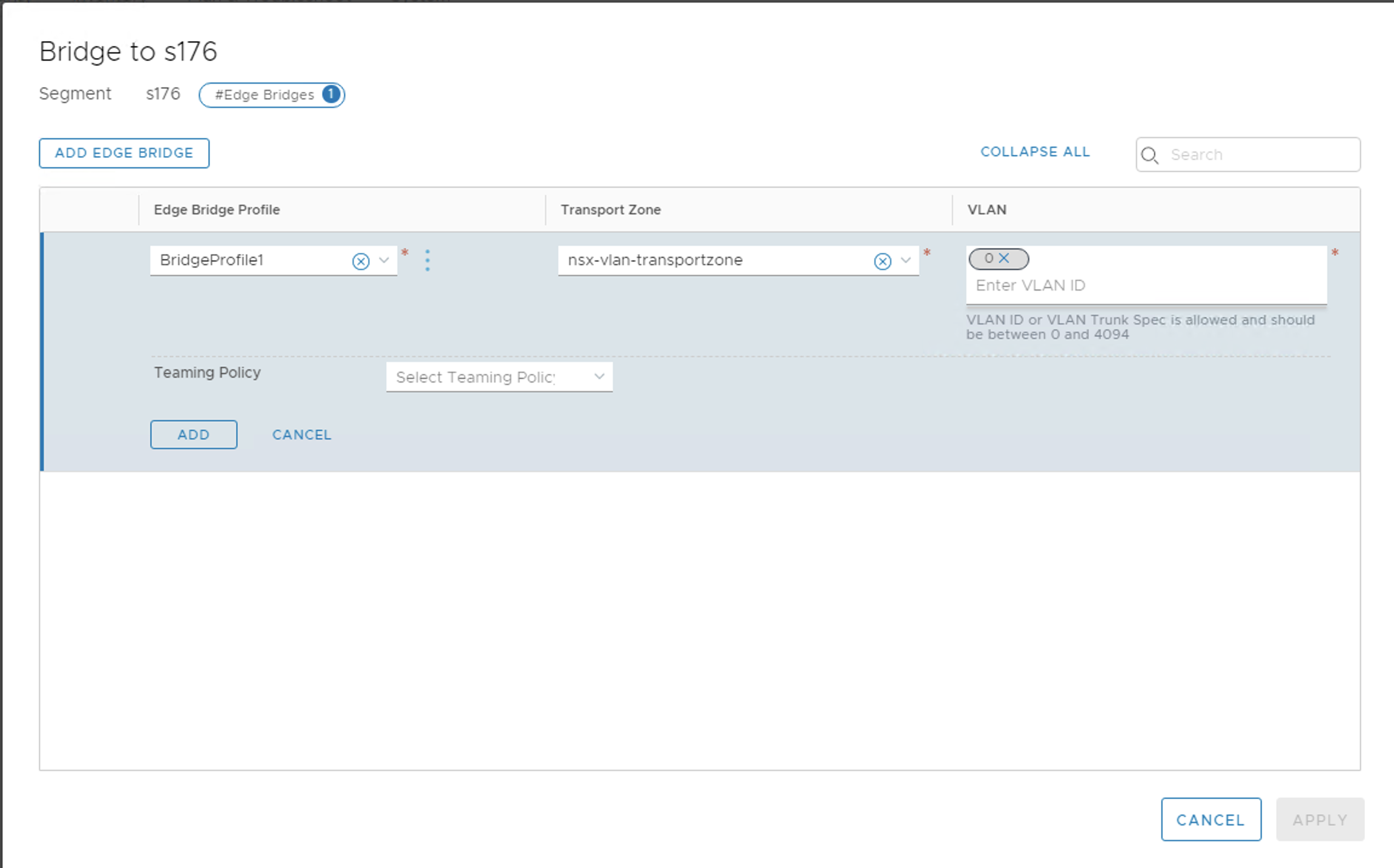1394x868 pixels.
Task: Click the Edge Bridges count badge
Action: [331, 94]
